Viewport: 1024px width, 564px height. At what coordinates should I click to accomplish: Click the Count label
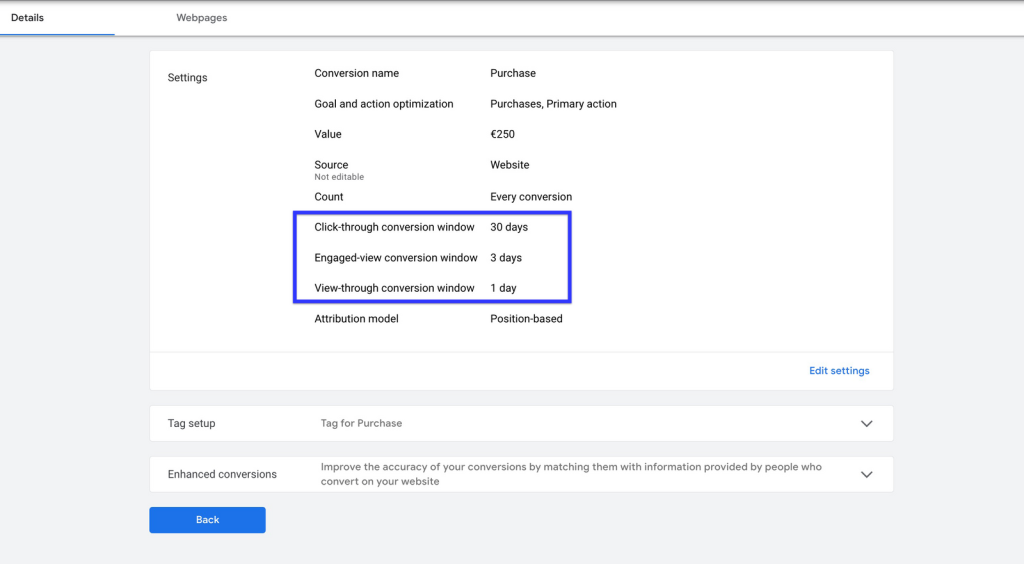click(328, 196)
